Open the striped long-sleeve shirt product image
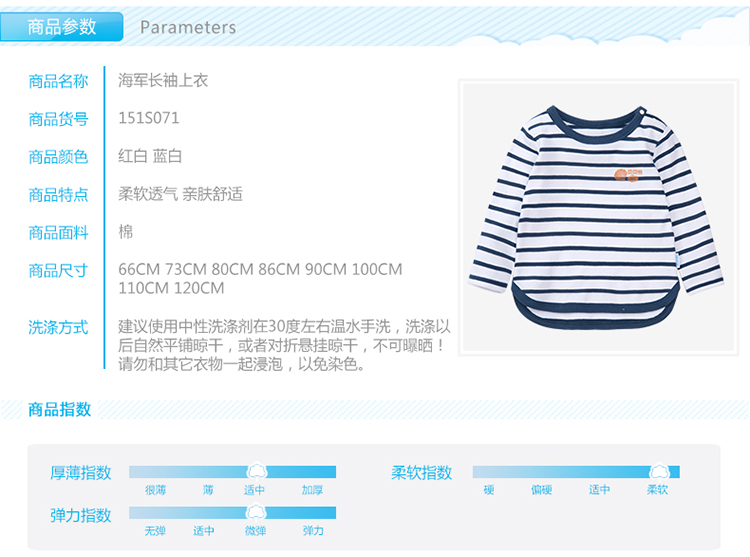Screen dimensions: 750x557 (x=598, y=218)
